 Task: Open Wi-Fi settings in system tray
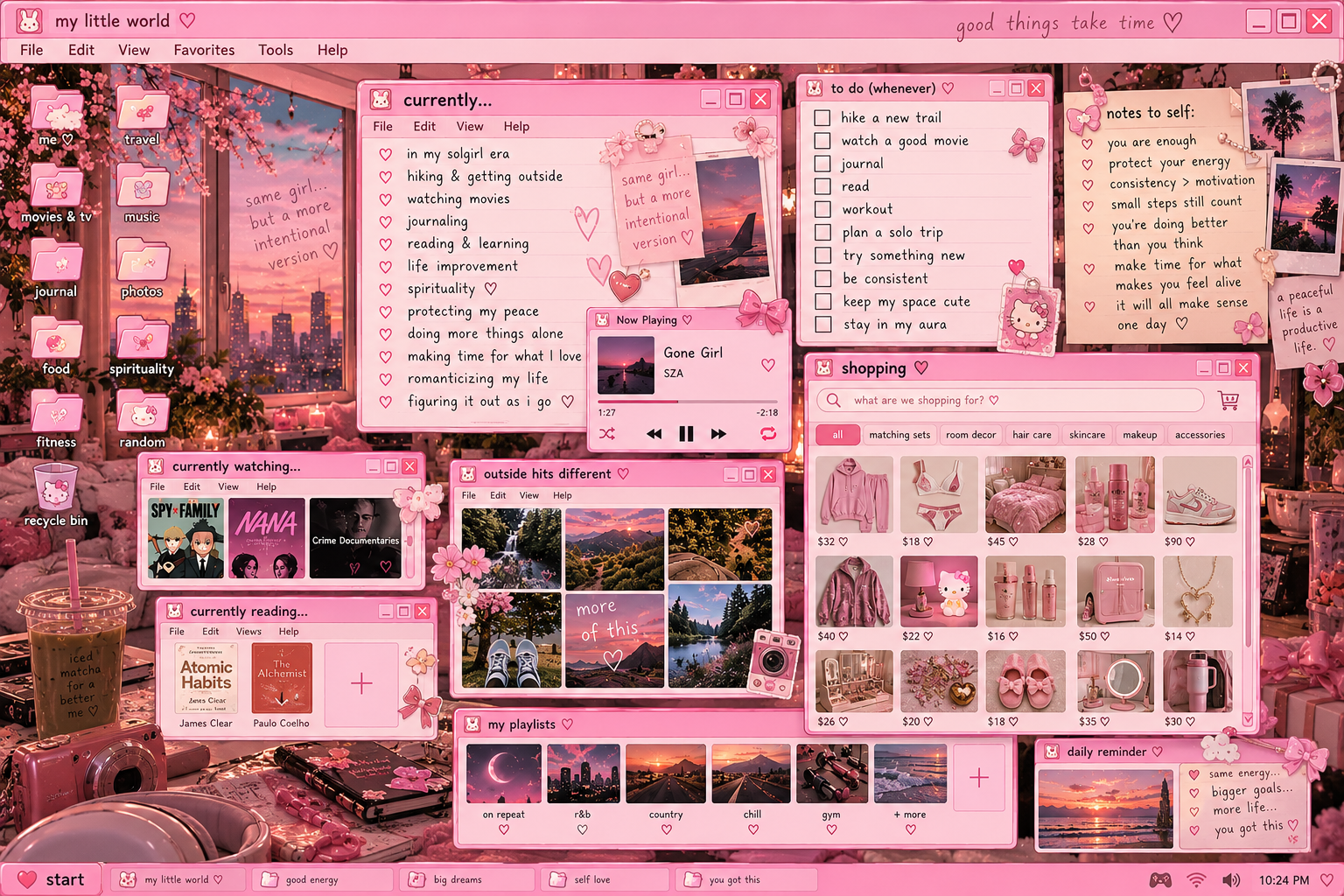[1196, 879]
